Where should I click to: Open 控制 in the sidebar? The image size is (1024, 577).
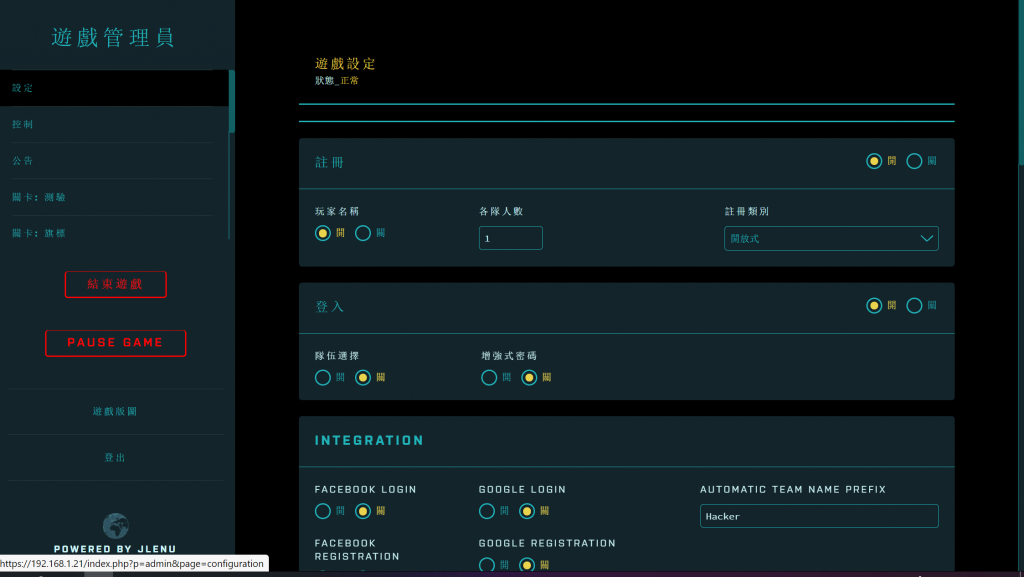click(x=23, y=124)
